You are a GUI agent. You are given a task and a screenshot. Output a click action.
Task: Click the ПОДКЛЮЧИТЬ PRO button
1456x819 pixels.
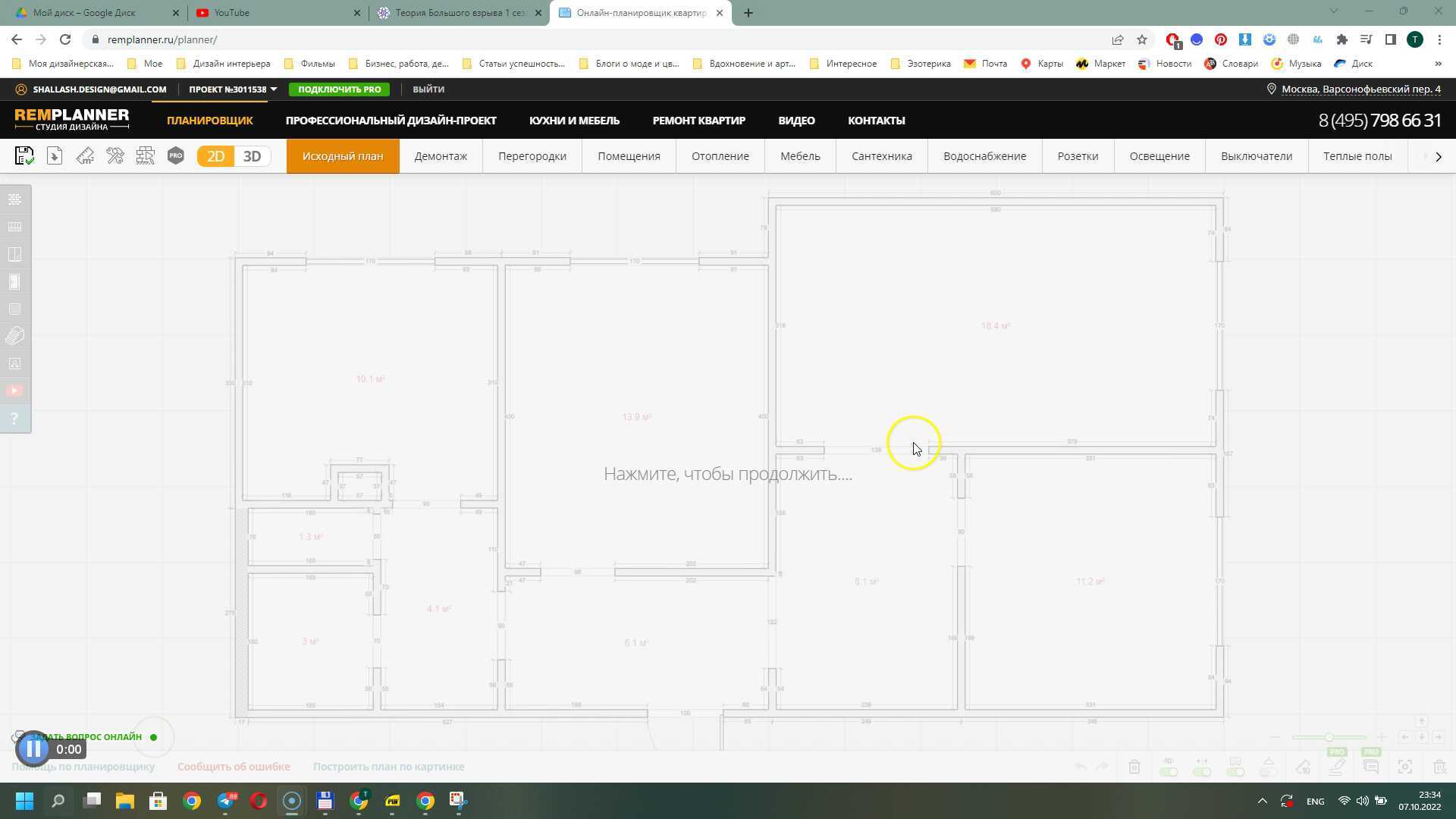(339, 89)
